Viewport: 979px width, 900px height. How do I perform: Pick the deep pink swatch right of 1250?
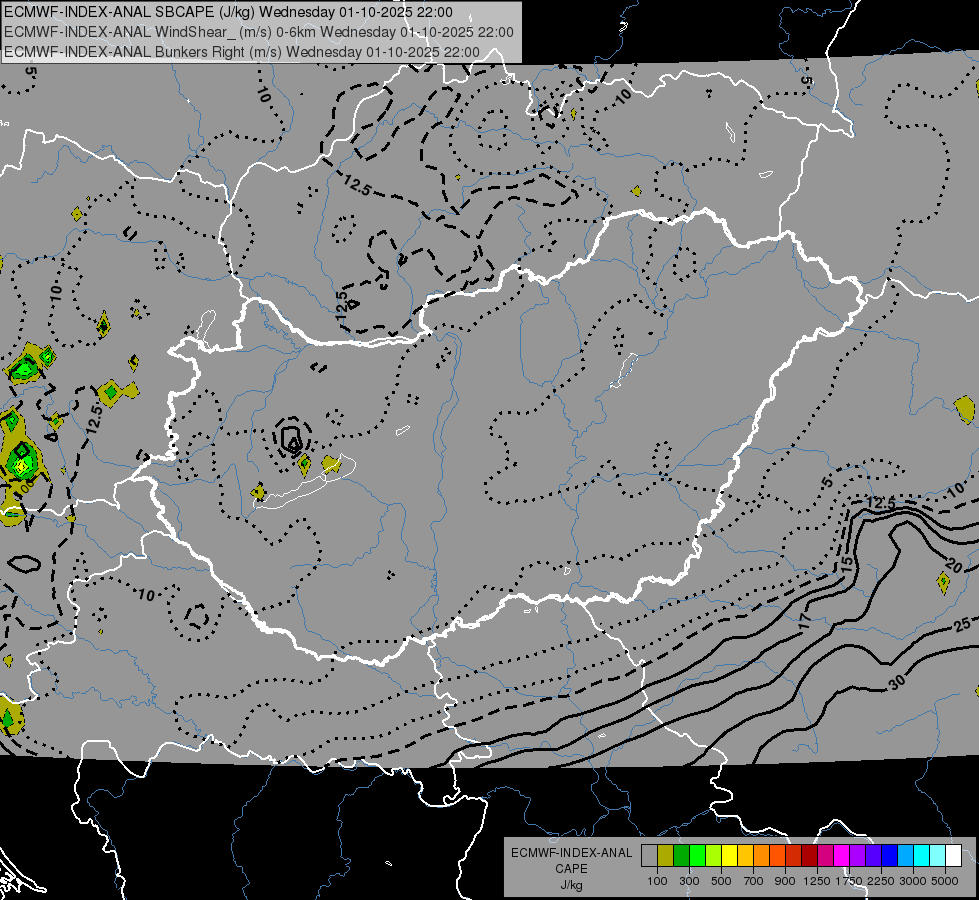[x=825, y=856]
